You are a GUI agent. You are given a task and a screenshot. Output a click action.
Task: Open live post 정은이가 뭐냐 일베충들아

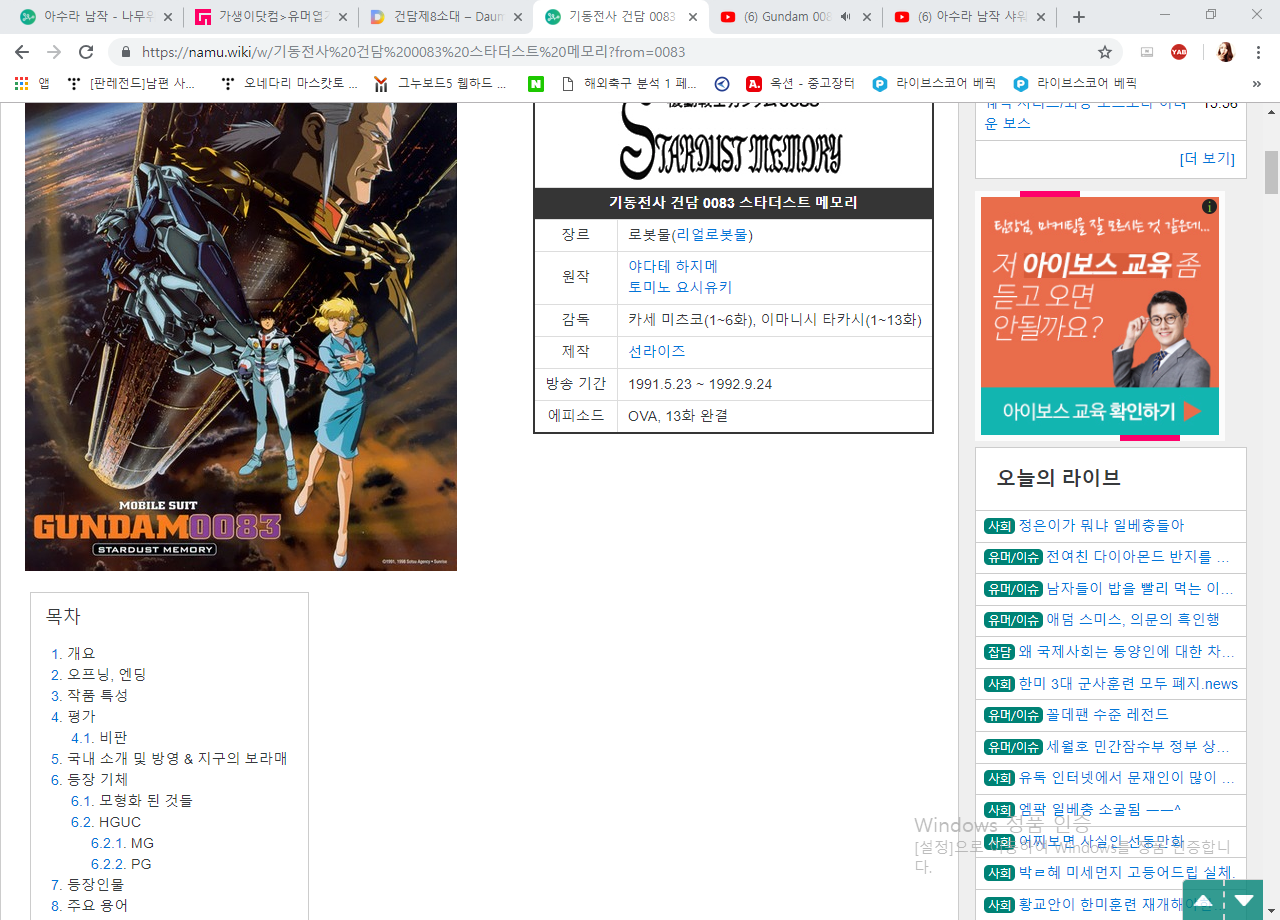[x=1101, y=526]
